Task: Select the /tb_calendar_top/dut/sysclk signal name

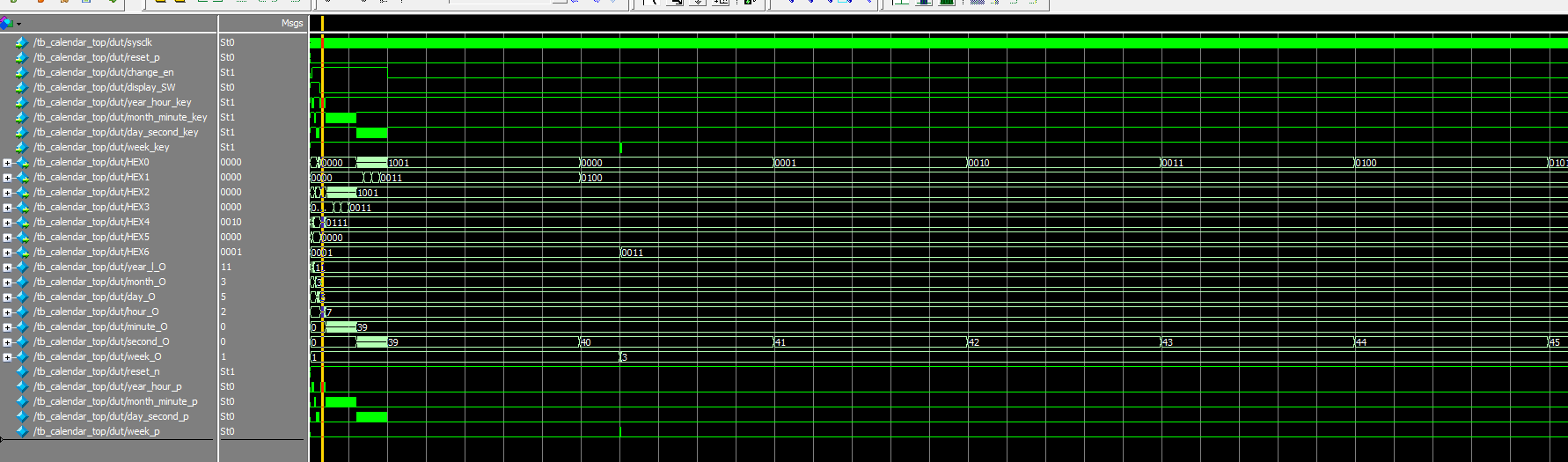Action: pos(92,42)
